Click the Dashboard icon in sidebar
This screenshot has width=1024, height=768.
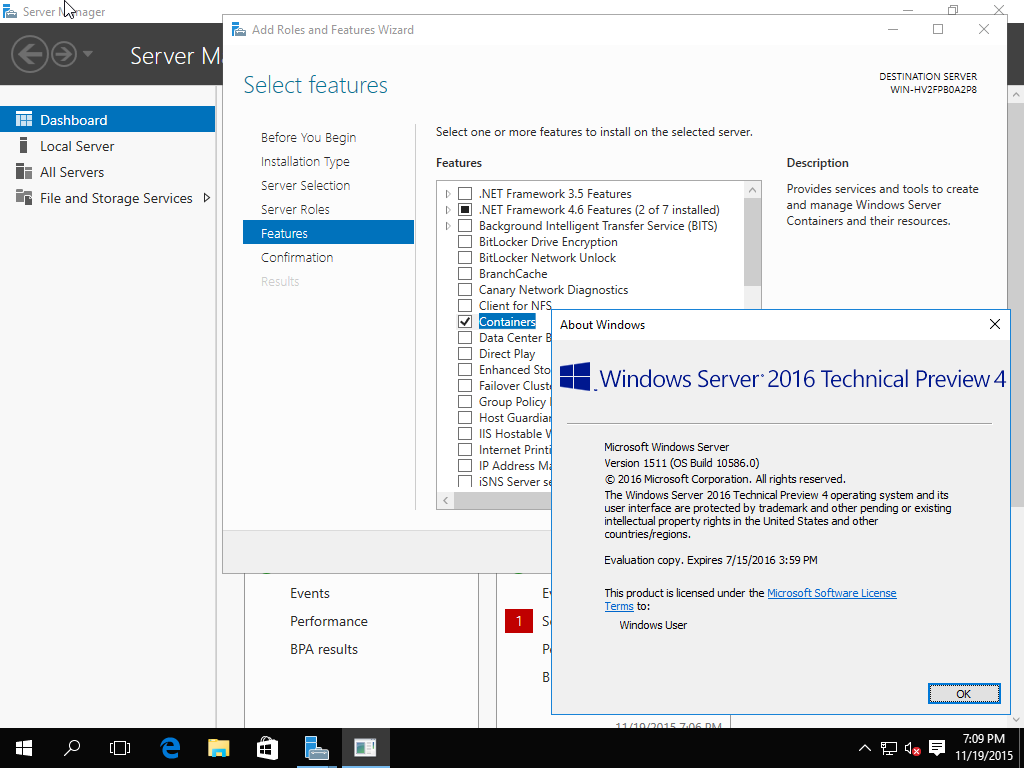click(24, 120)
